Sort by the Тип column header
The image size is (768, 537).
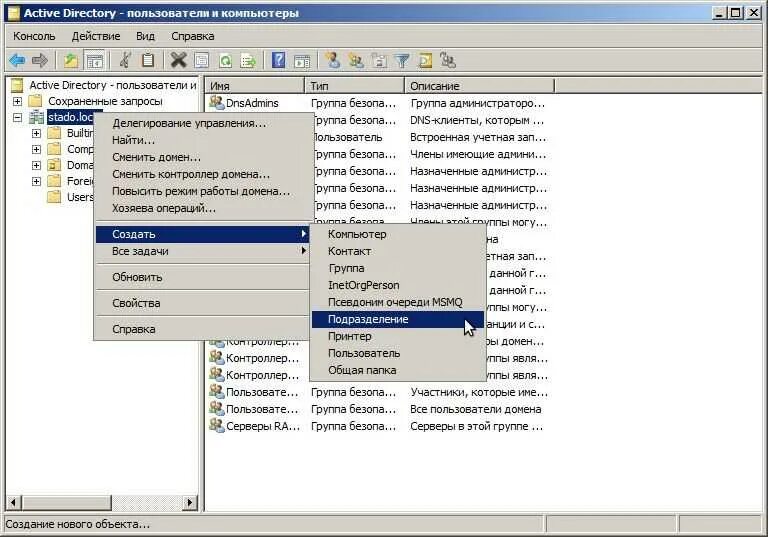(355, 86)
